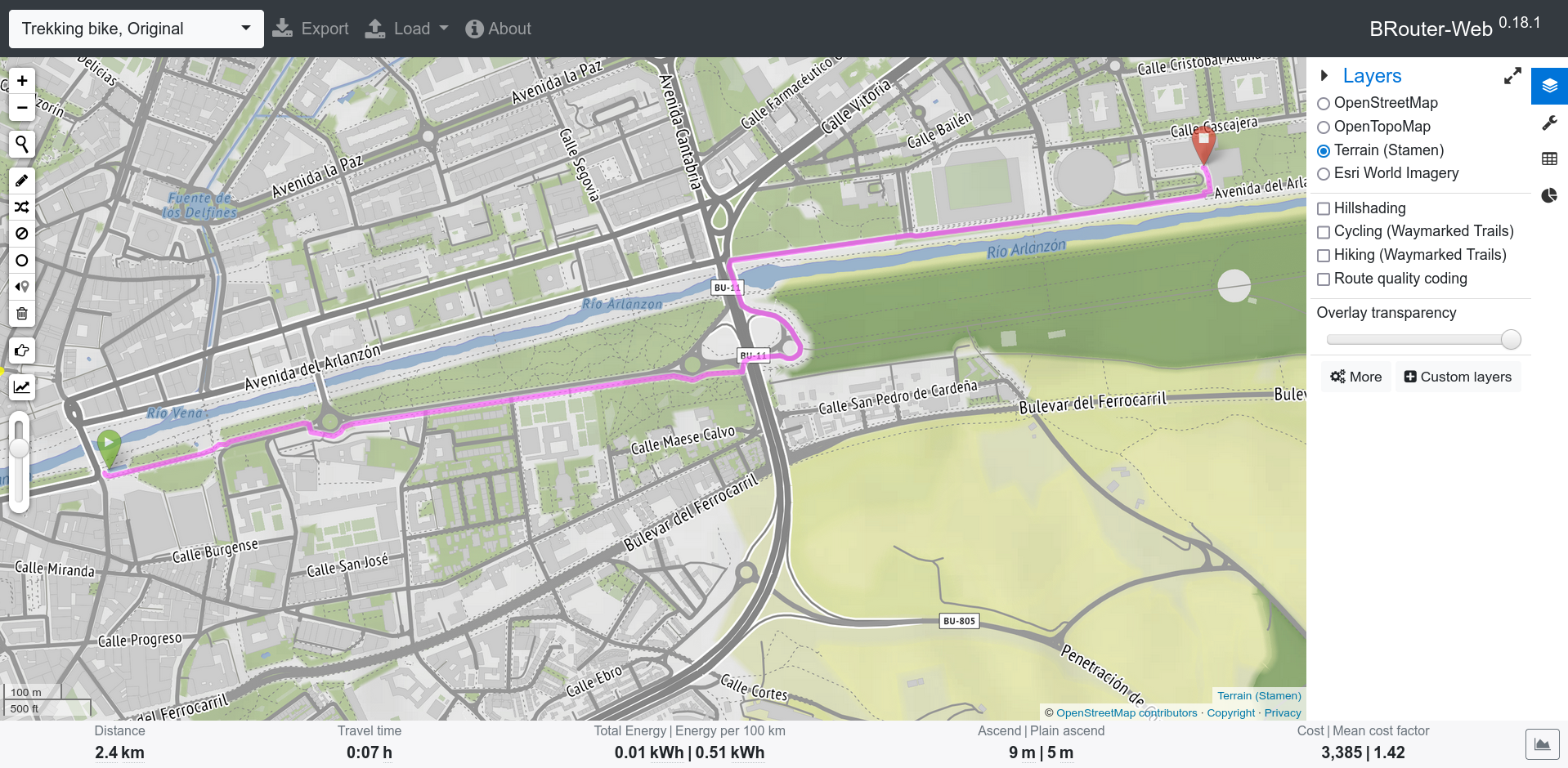
Task: Select OpenTopoMap base layer
Action: point(1323,127)
